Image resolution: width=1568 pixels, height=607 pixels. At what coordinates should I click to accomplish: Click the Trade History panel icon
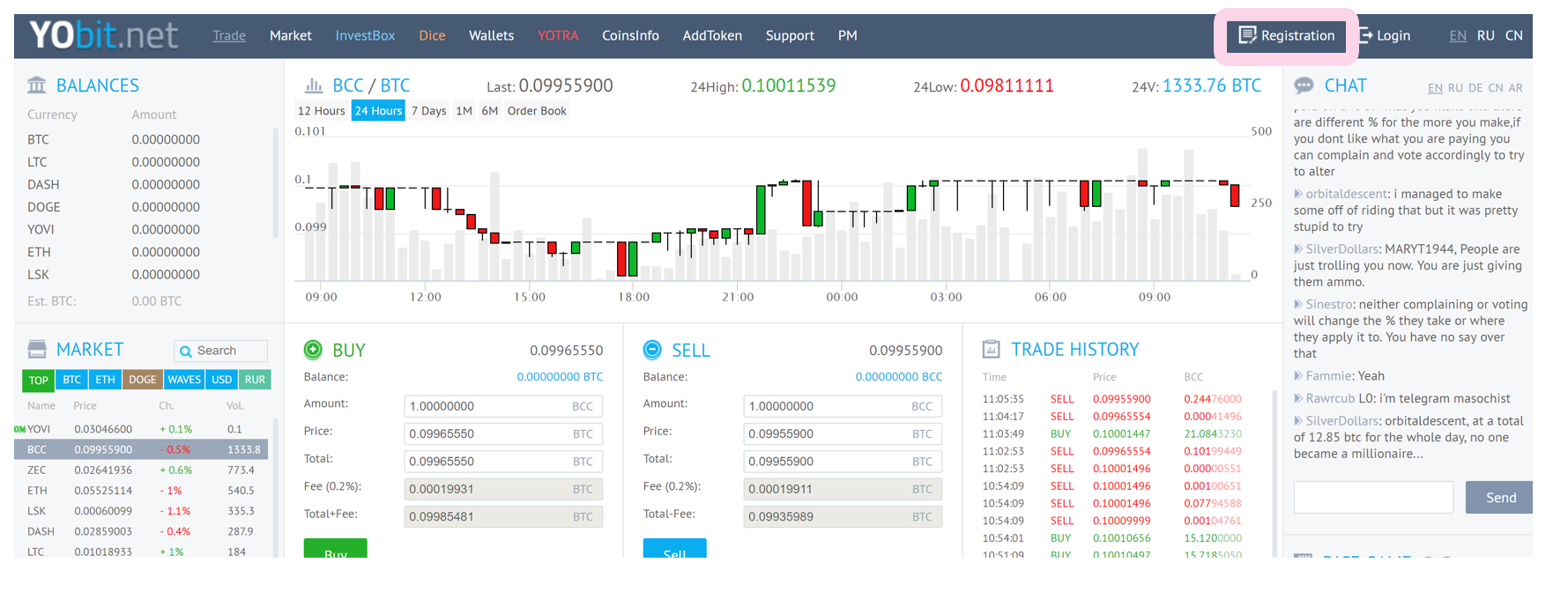coord(992,349)
